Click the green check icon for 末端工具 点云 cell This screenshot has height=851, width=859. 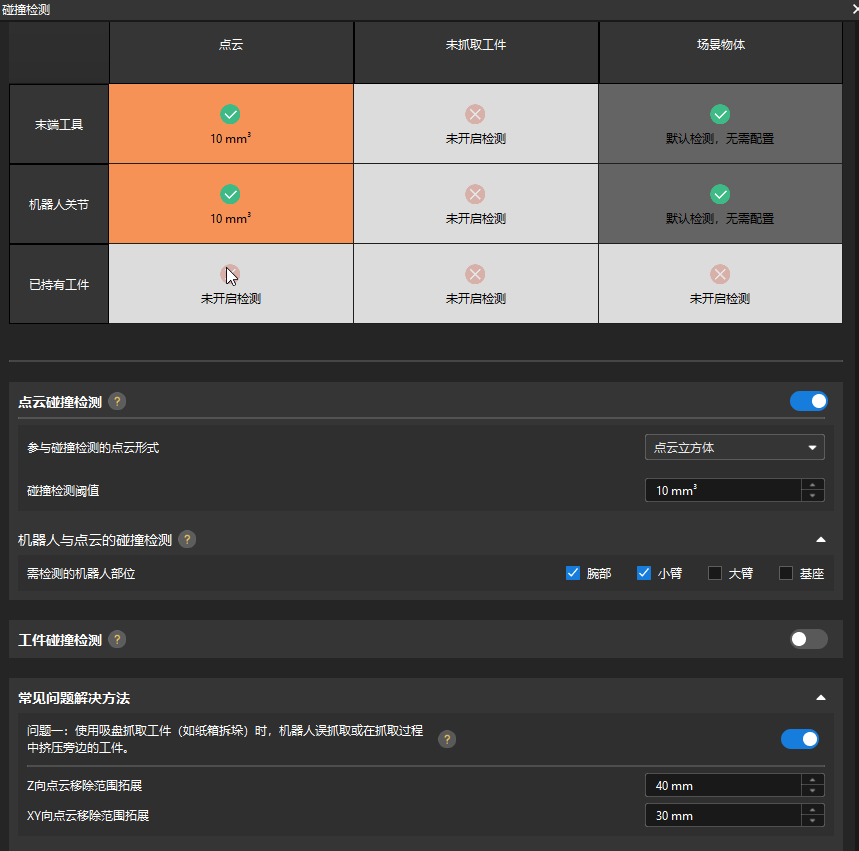[x=230, y=113]
